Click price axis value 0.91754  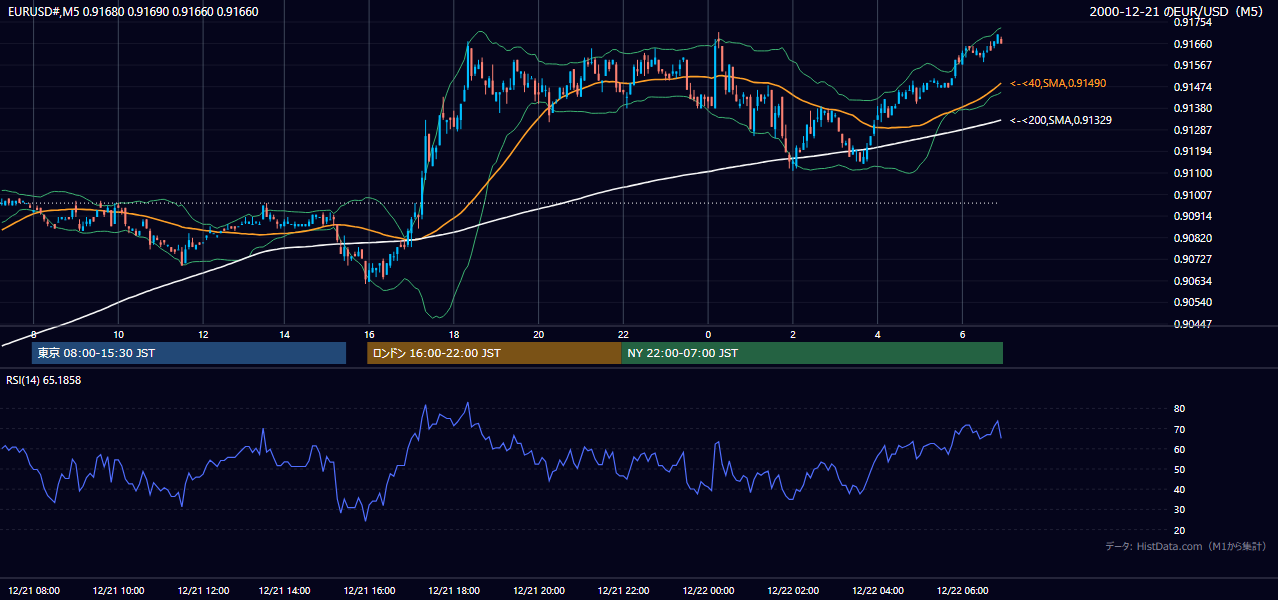[x=1193, y=22]
